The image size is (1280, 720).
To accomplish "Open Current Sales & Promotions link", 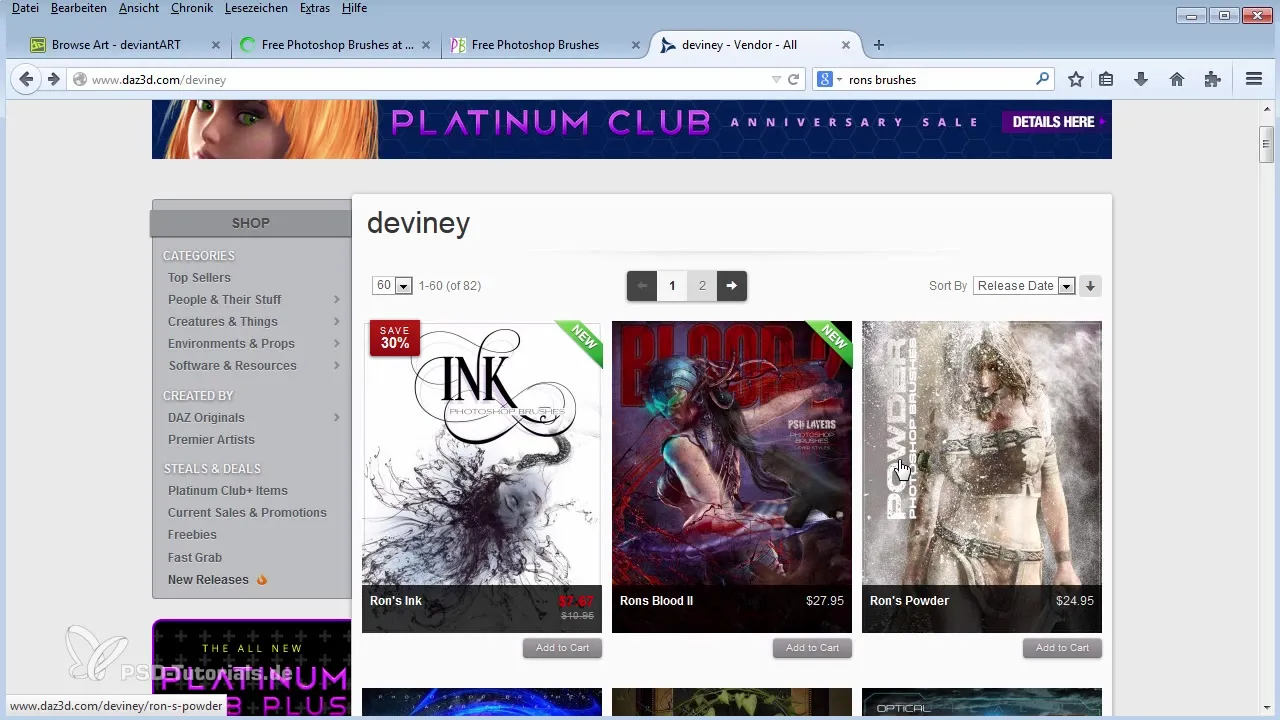I will pos(247,513).
